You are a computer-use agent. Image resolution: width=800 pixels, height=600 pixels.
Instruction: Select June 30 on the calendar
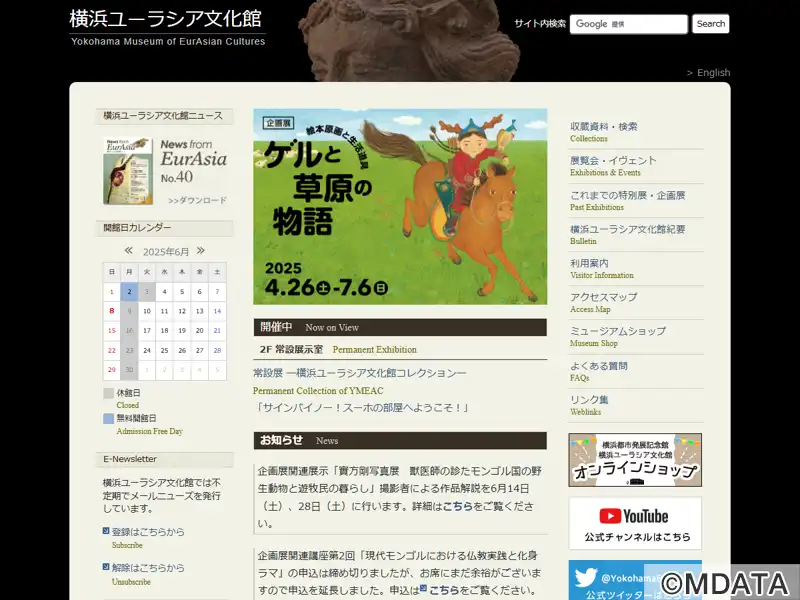pos(129,370)
